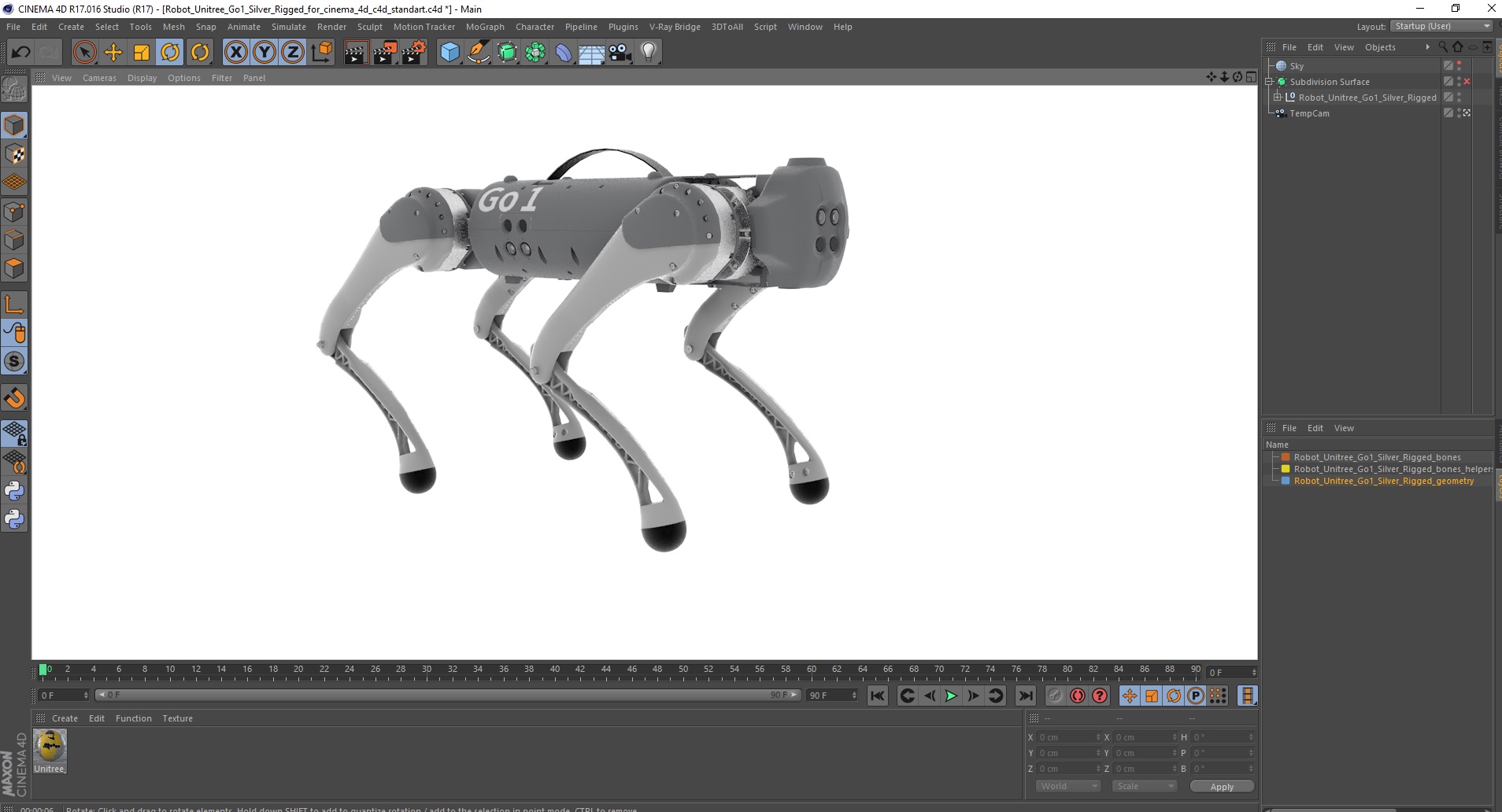Toggle Y axis lock
1502x812 pixels.
point(265,52)
